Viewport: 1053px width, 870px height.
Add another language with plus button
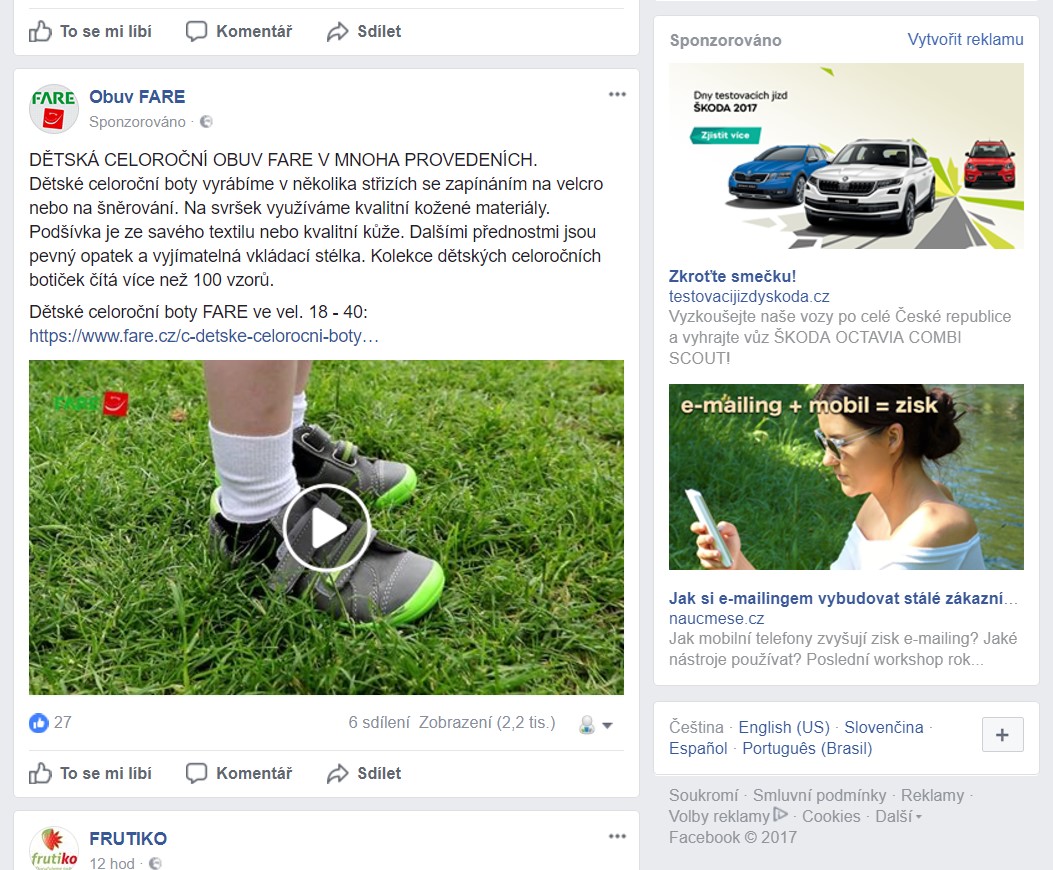tap(1002, 735)
